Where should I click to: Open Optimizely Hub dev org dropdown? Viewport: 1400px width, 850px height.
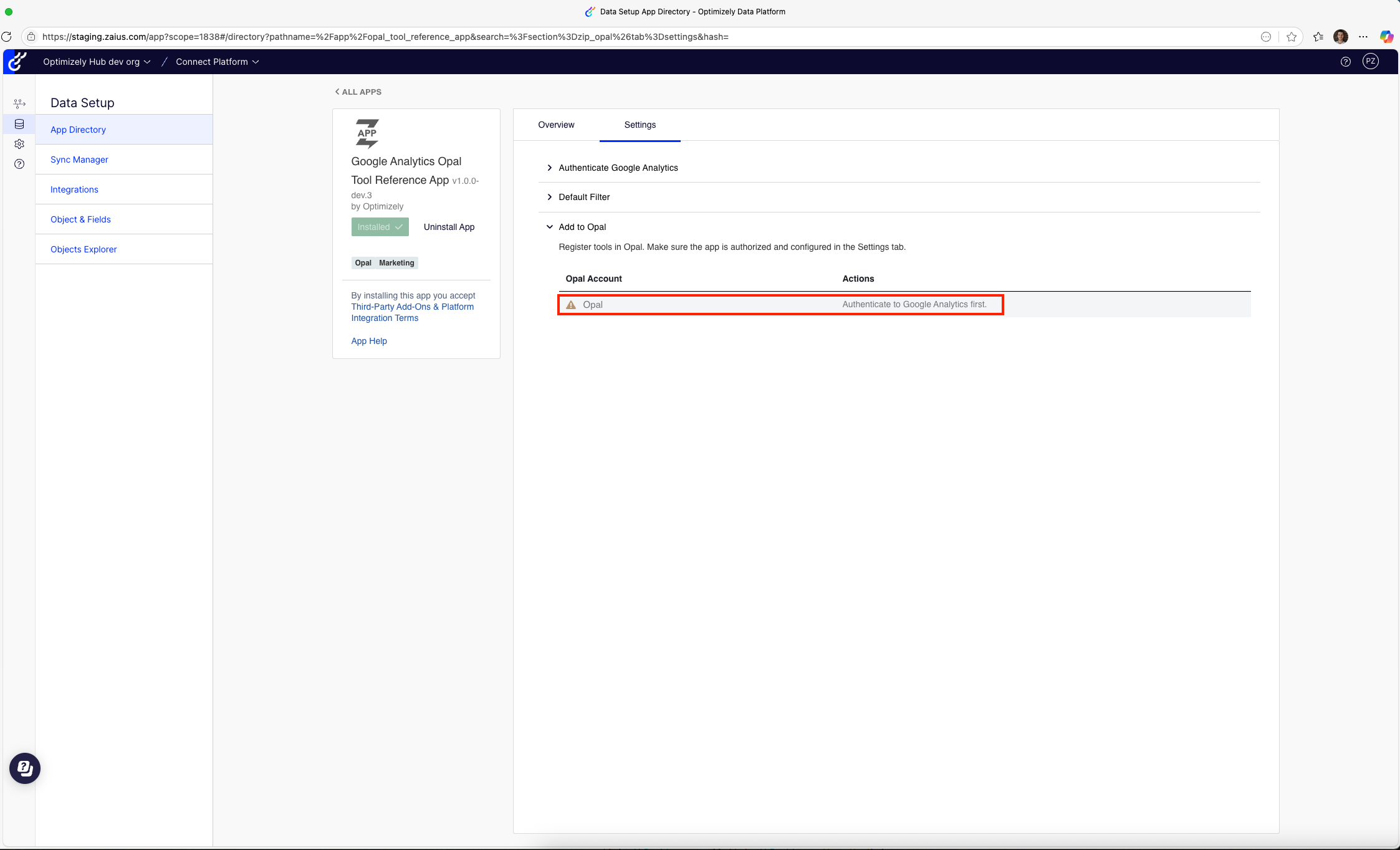click(x=97, y=62)
